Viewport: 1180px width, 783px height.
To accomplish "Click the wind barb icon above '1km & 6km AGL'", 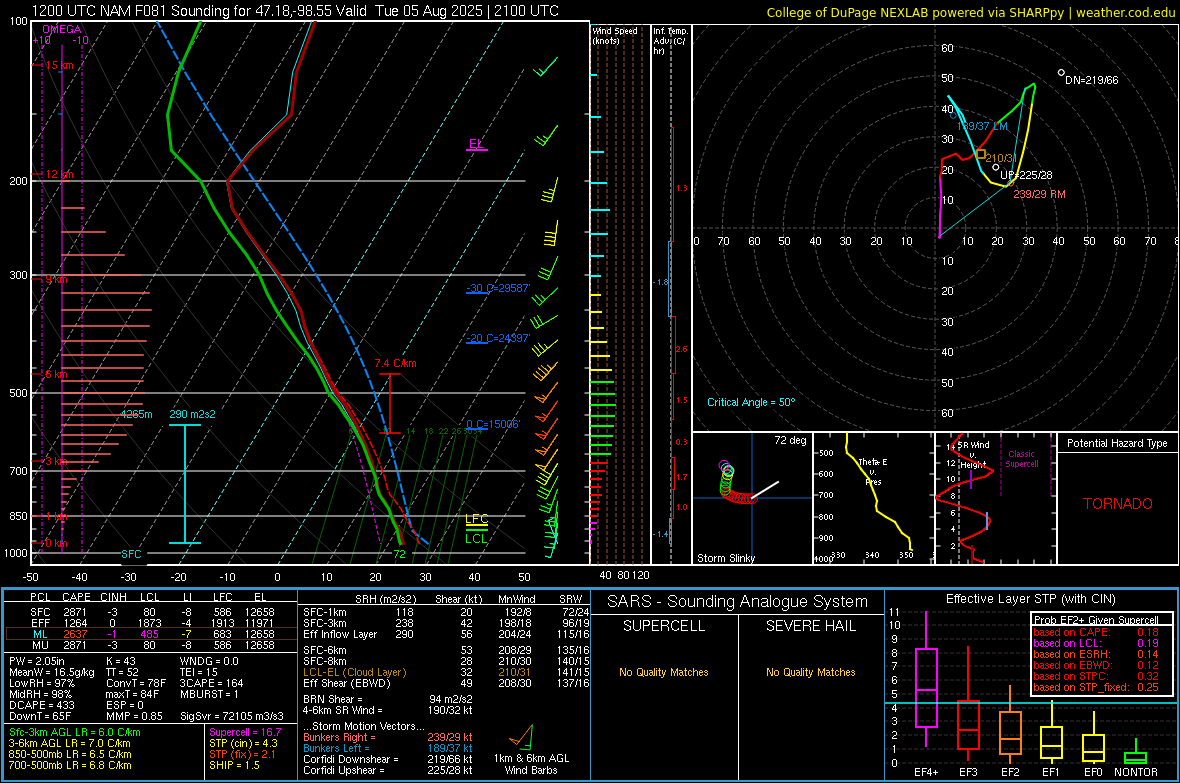I will [x=522, y=736].
